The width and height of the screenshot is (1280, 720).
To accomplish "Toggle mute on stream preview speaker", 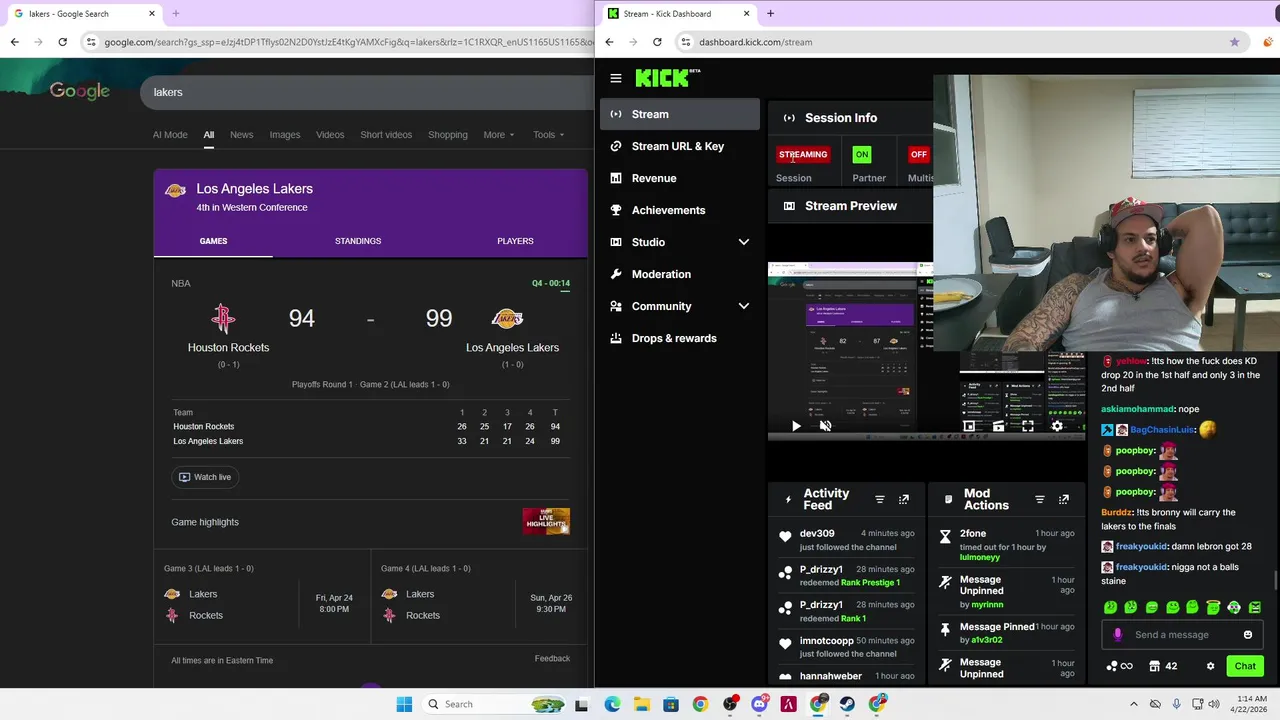I will pyautogui.click(x=825, y=426).
